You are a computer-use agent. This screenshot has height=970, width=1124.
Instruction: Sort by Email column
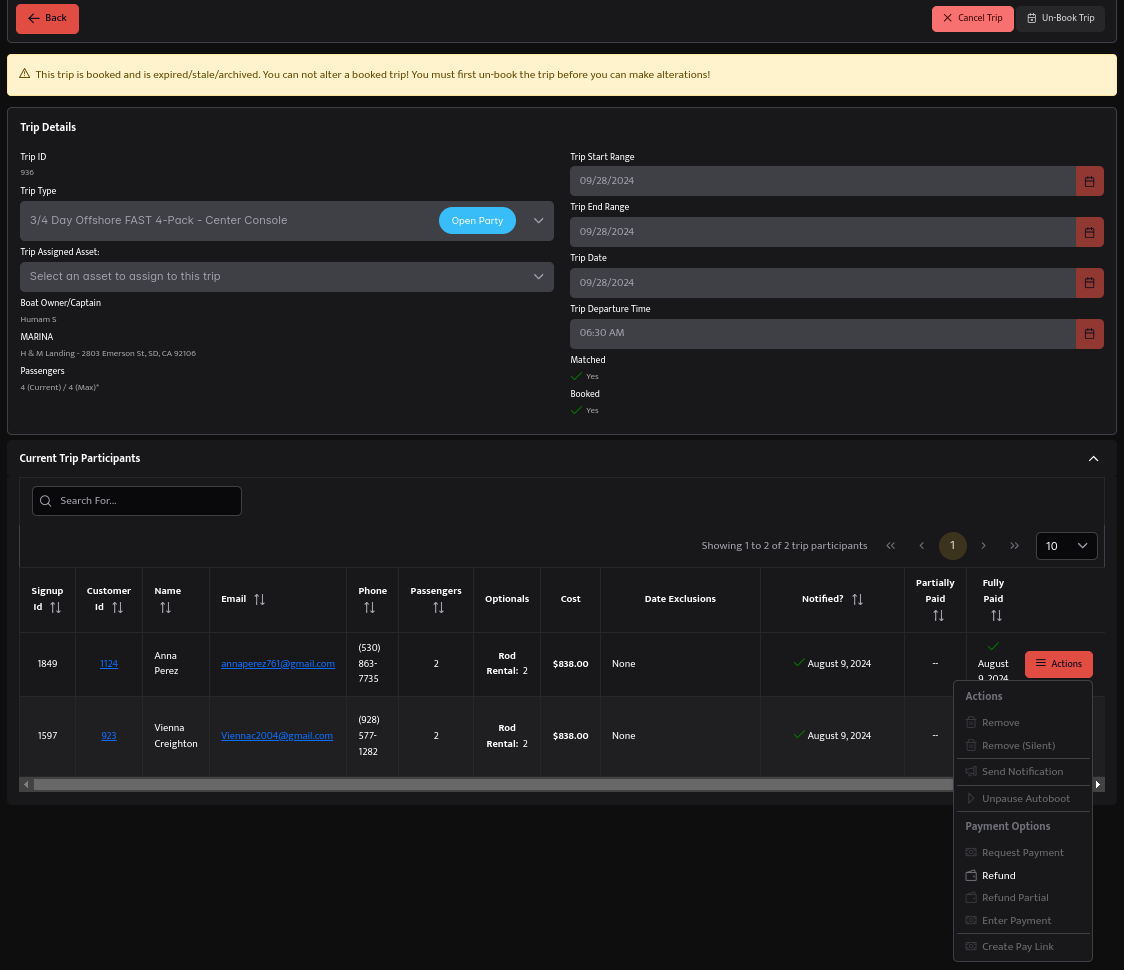tap(259, 599)
